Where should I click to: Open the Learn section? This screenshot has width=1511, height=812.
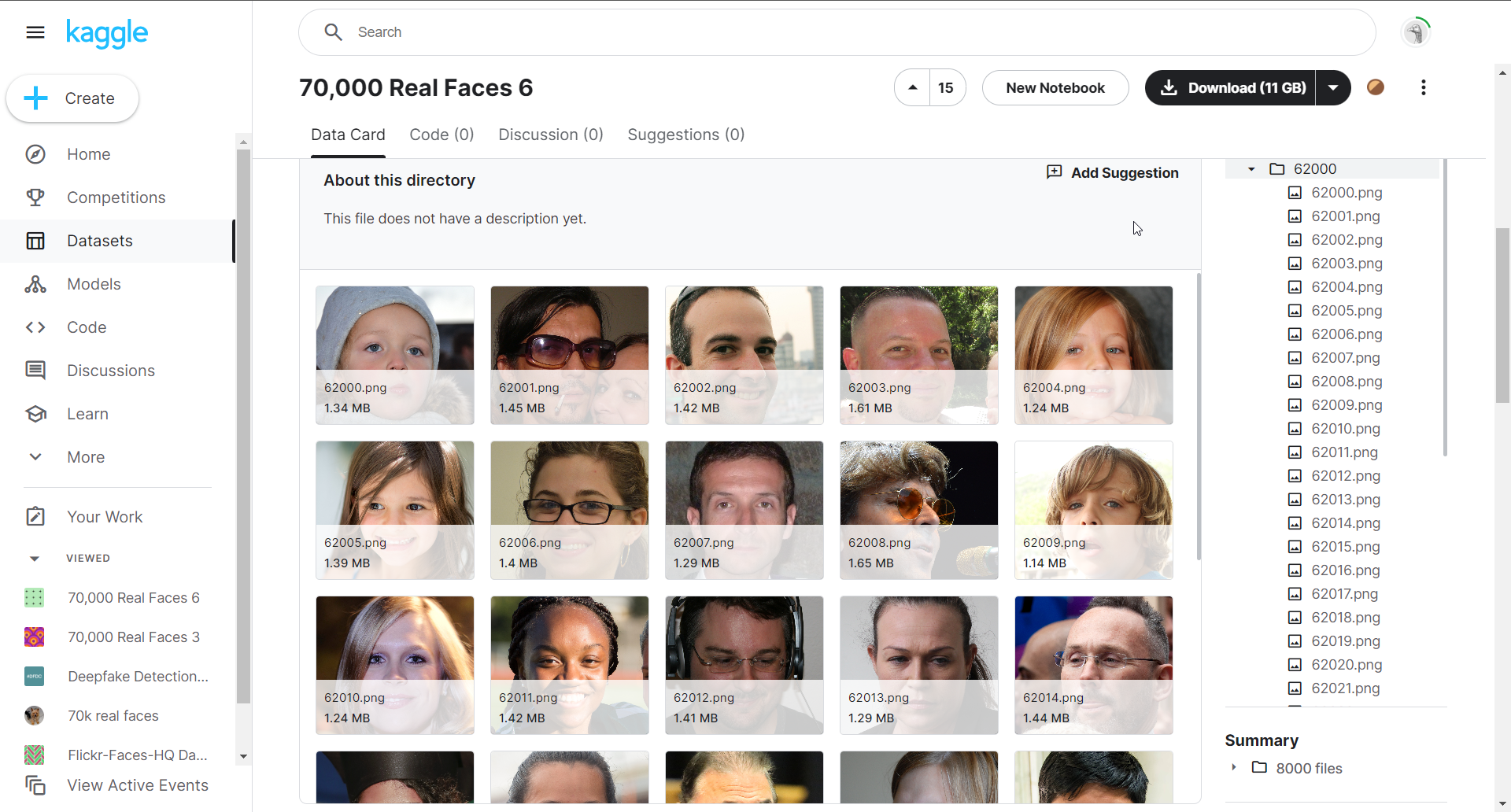coord(87,414)
